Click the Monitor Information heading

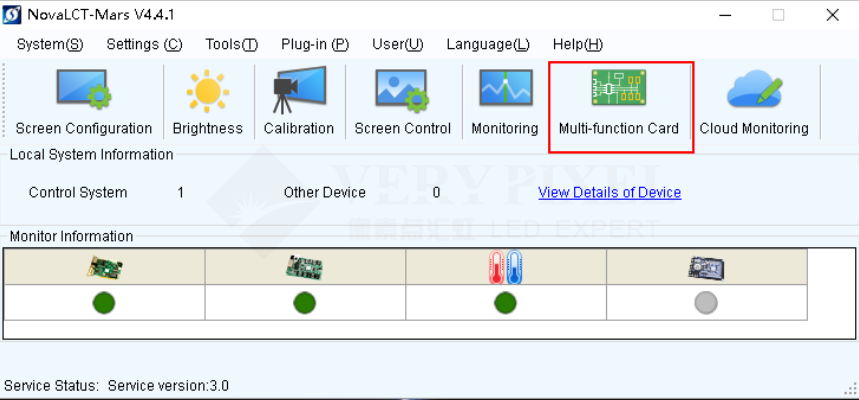coord(71,236)
